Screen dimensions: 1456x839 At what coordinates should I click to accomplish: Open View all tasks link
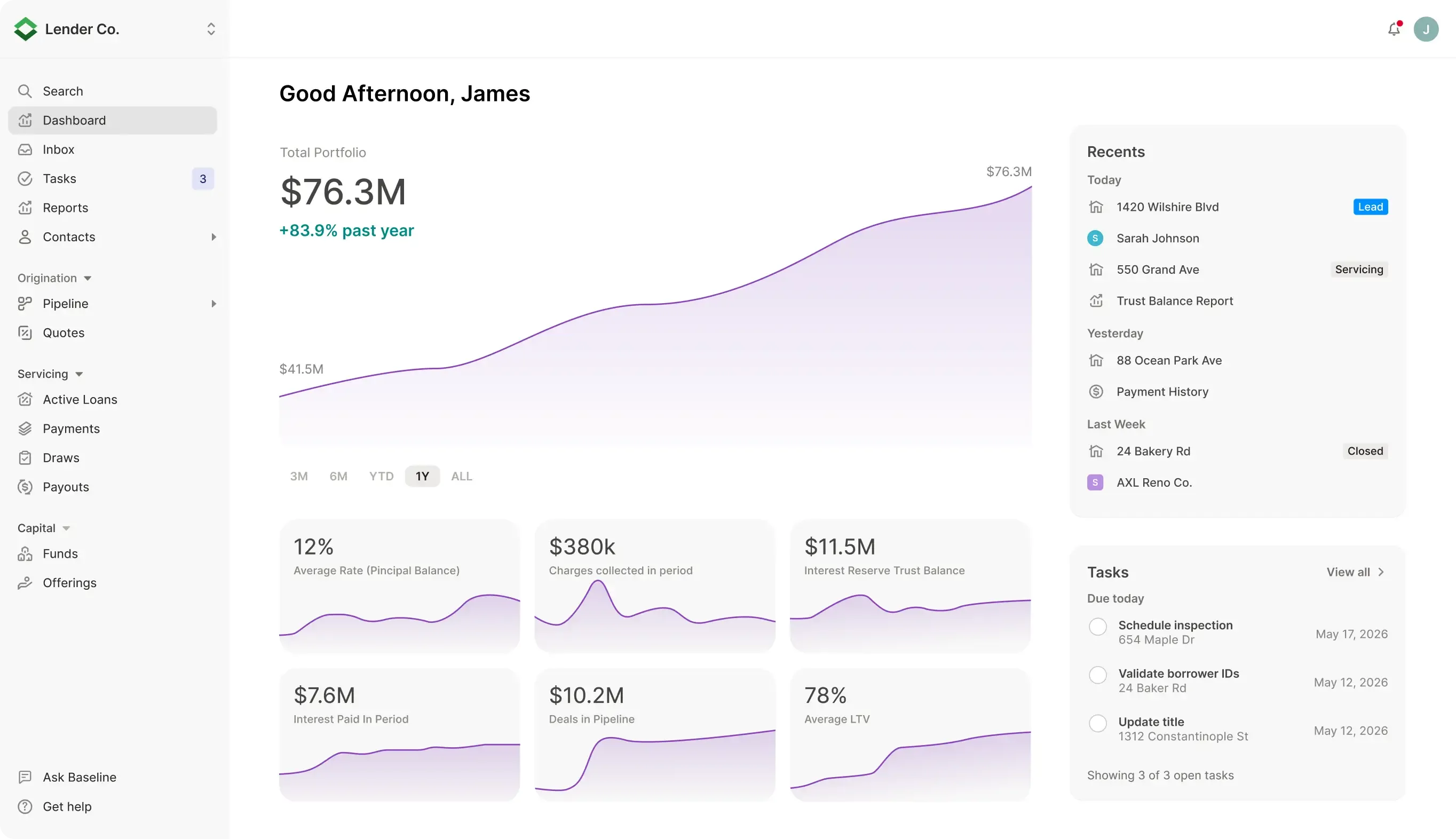[1355, 572]
